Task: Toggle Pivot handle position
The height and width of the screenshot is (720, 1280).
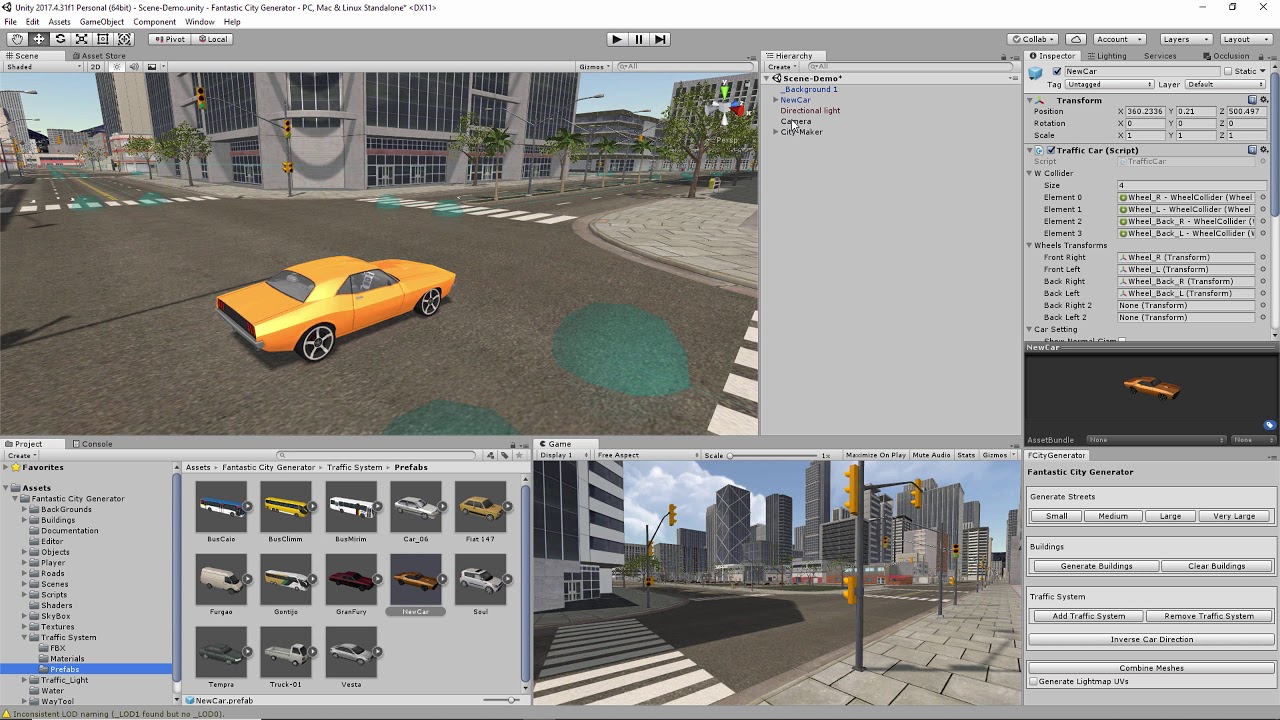Action: coord(170,39)
